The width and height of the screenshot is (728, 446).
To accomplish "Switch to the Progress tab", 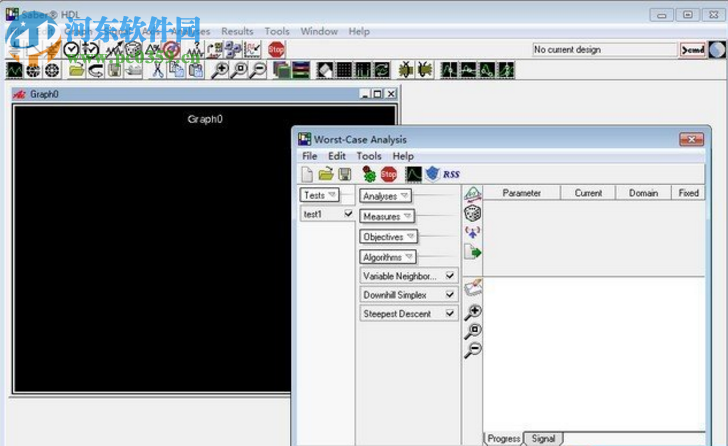I will coord(504,439).
